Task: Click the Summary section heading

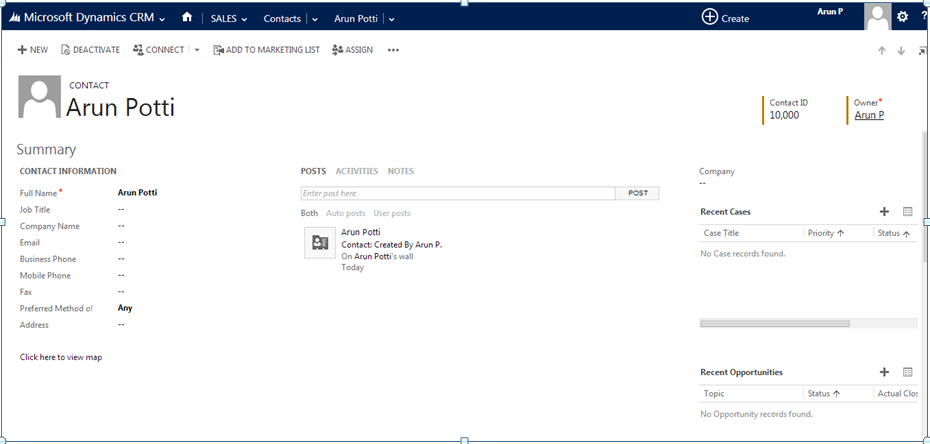Action: pyautogui.click(x=46, y=149)
